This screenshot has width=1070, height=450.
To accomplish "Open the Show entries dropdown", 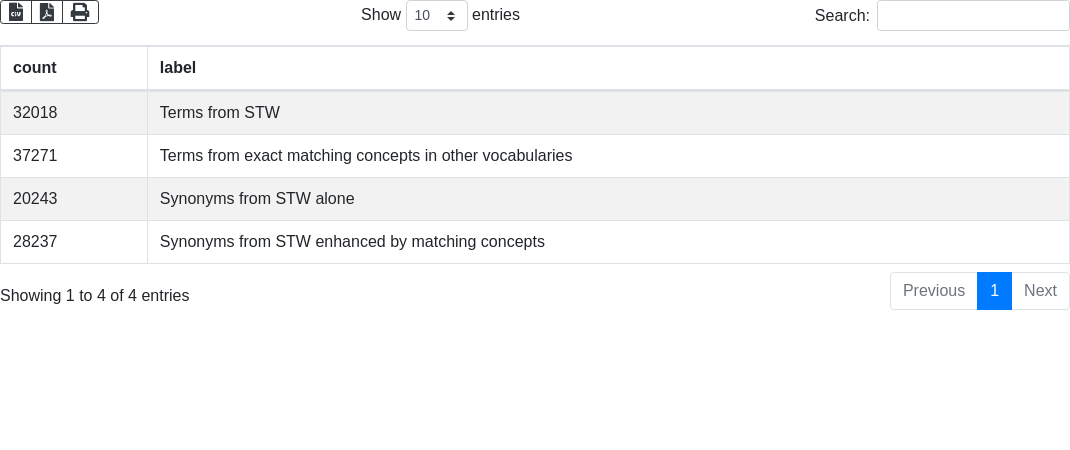I will click(436, 15).
